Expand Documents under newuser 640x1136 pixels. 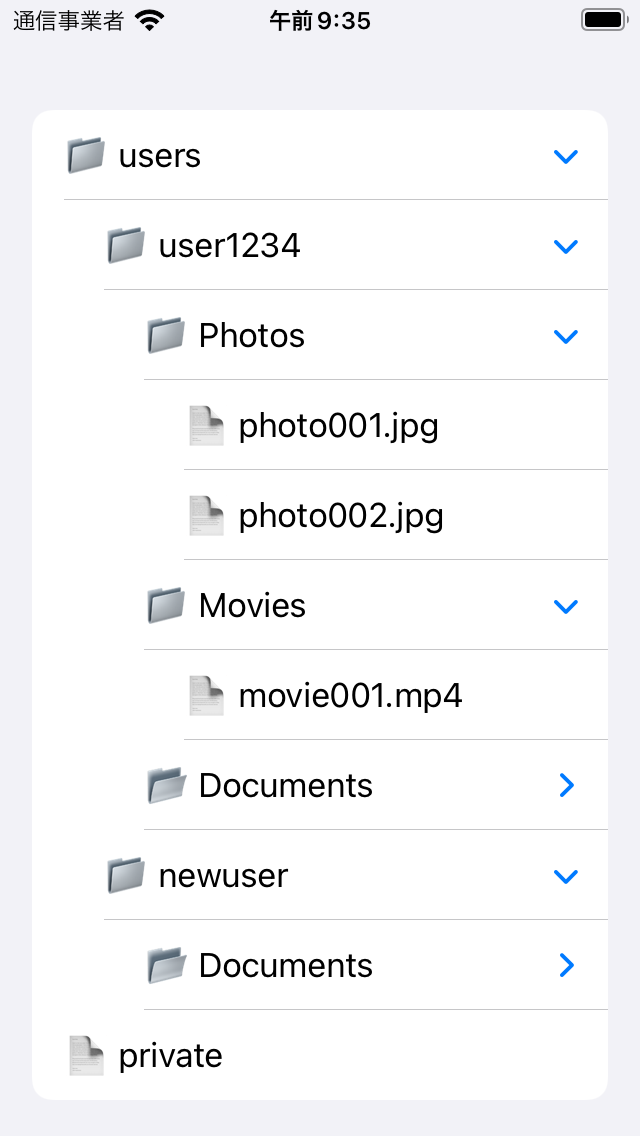tap(567, 965)
